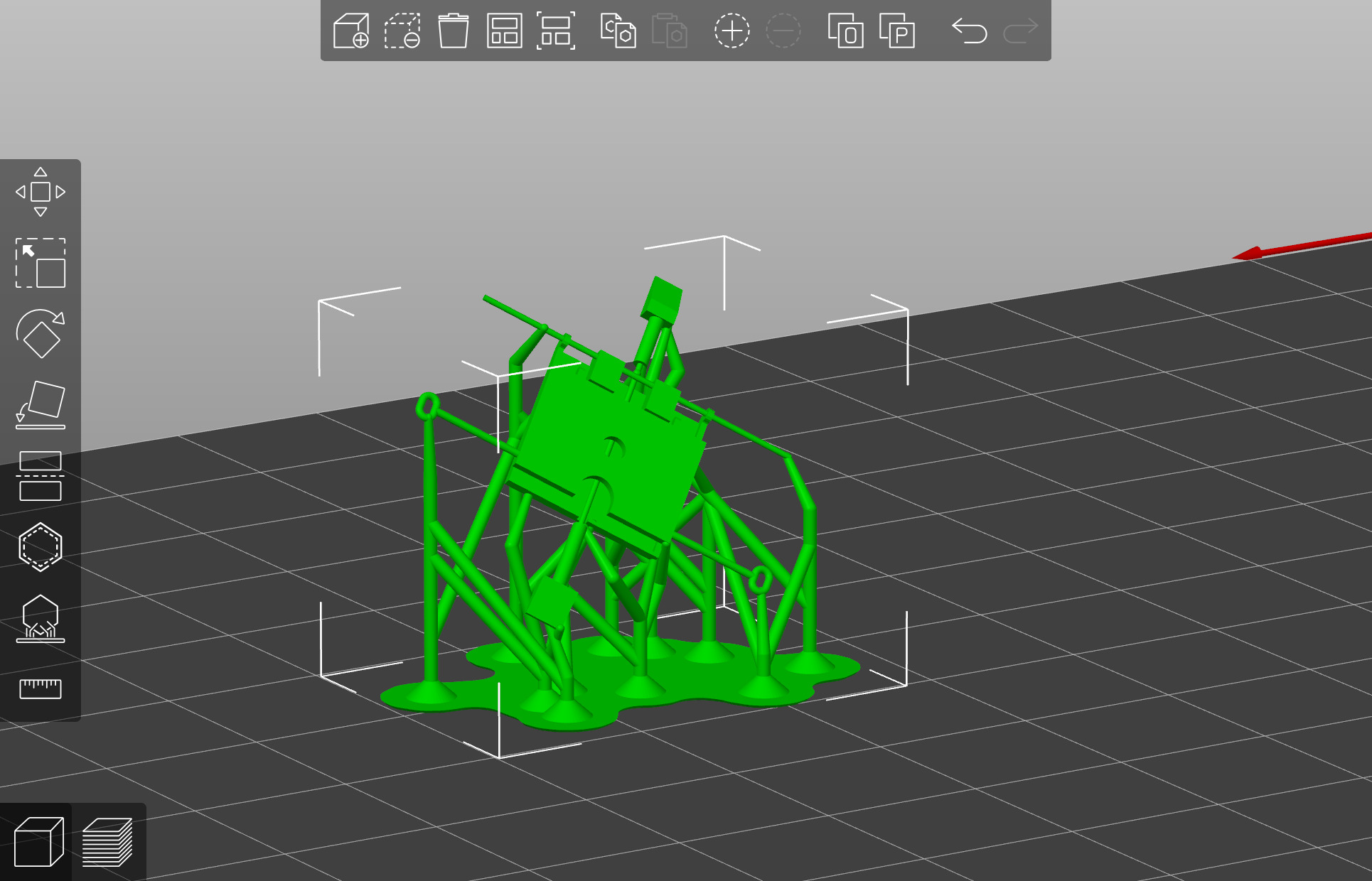The image size is (1372, 881).
Task: Click the Arrange selection icon
Action: point(555,31)
